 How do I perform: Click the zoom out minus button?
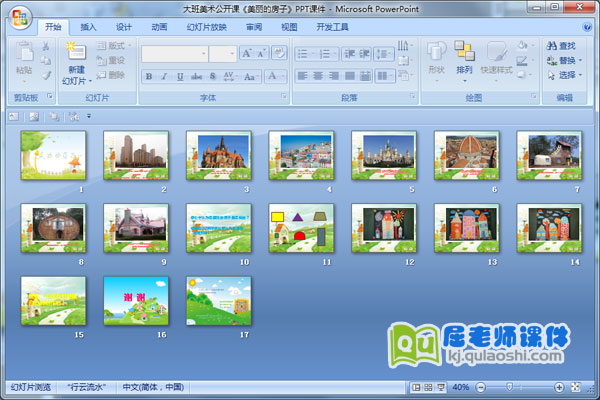tap(478, 387)
